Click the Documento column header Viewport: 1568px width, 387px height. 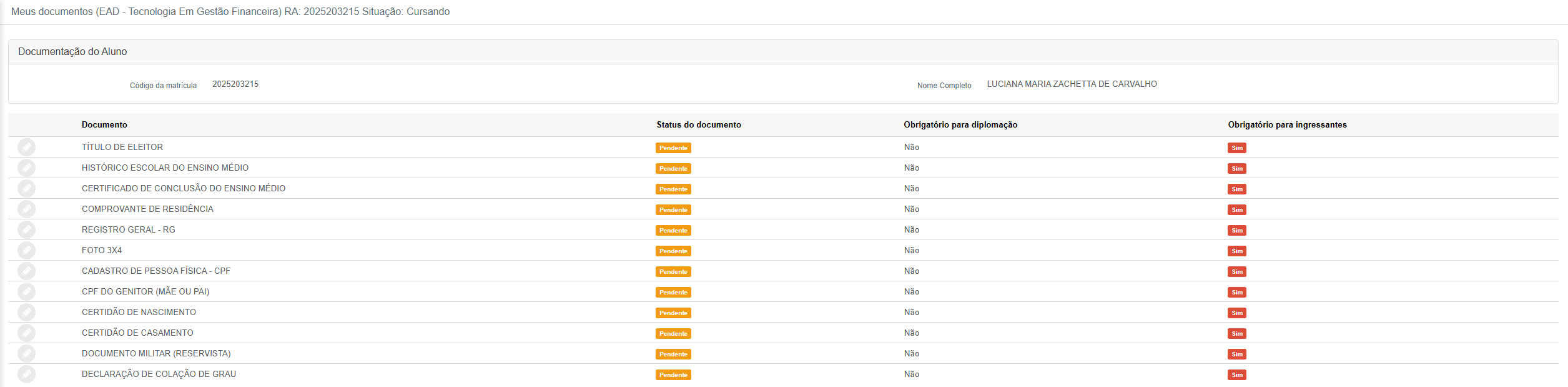tap(104, 125)
